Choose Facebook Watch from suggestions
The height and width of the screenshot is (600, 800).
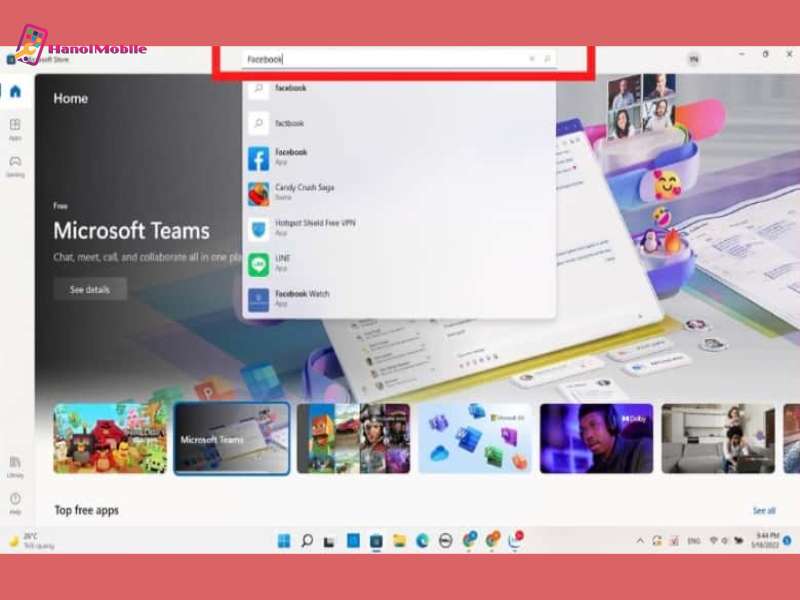click(399, 299)
